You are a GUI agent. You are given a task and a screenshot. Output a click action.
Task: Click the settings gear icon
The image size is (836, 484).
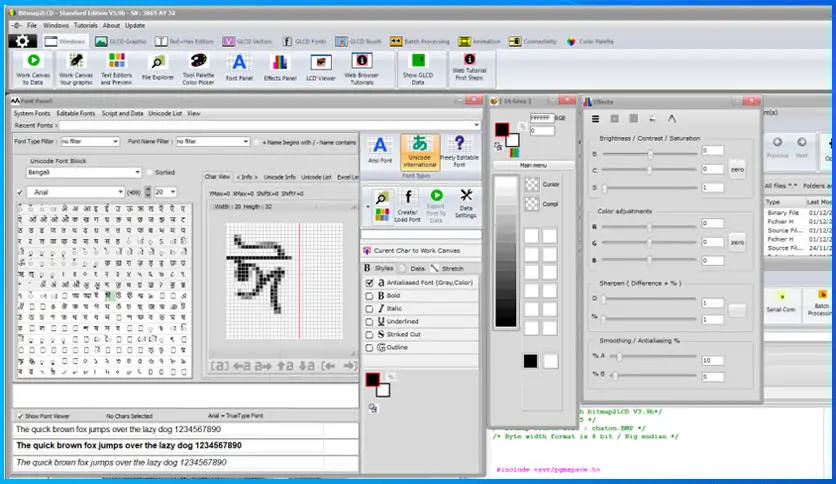click(22, 41)
